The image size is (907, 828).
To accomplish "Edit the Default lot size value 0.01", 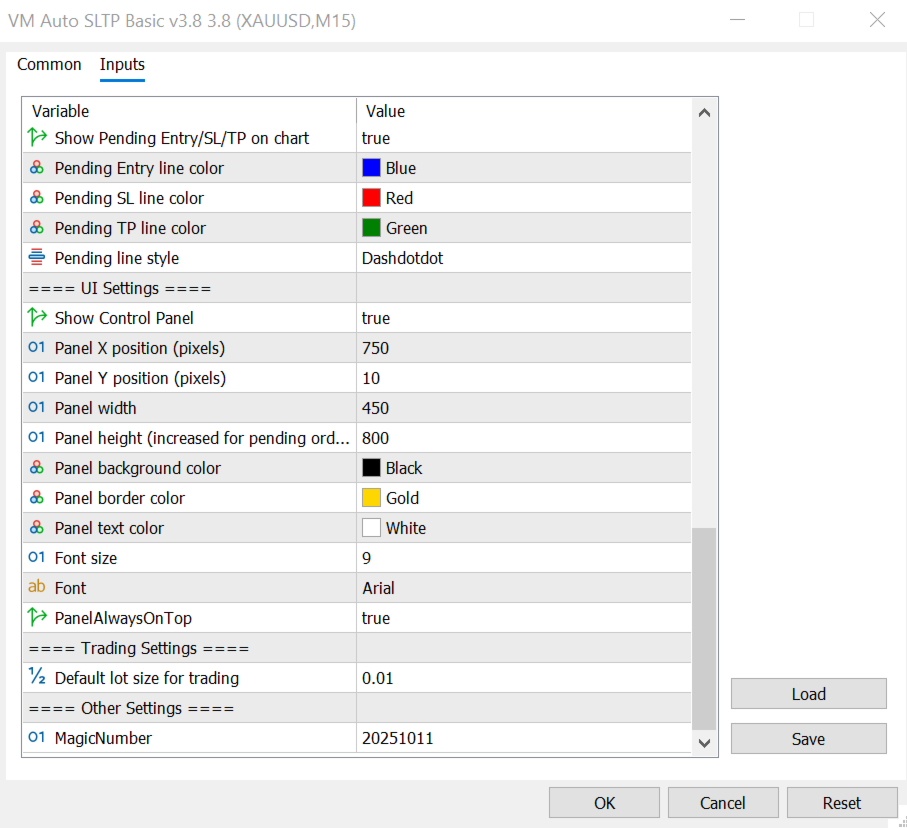I will point(524,678).
